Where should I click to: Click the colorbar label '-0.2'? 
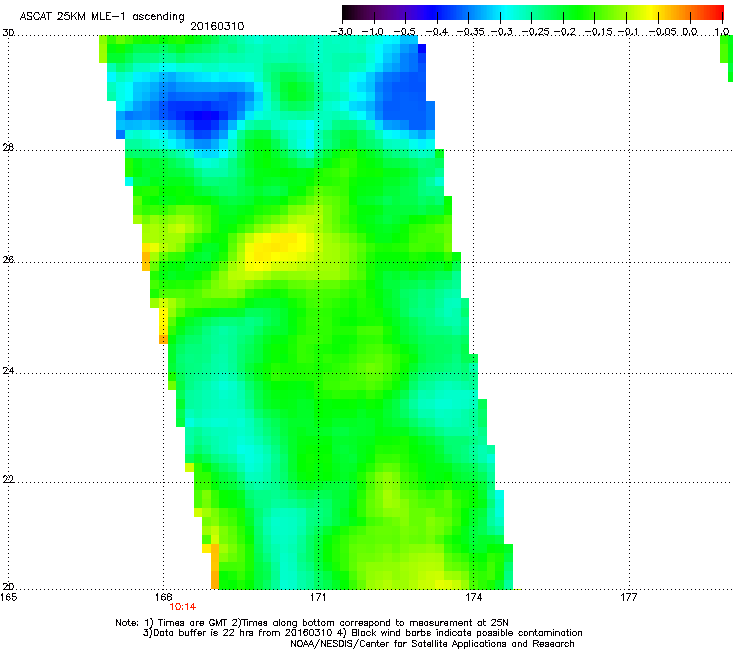(x=565, y=32)
